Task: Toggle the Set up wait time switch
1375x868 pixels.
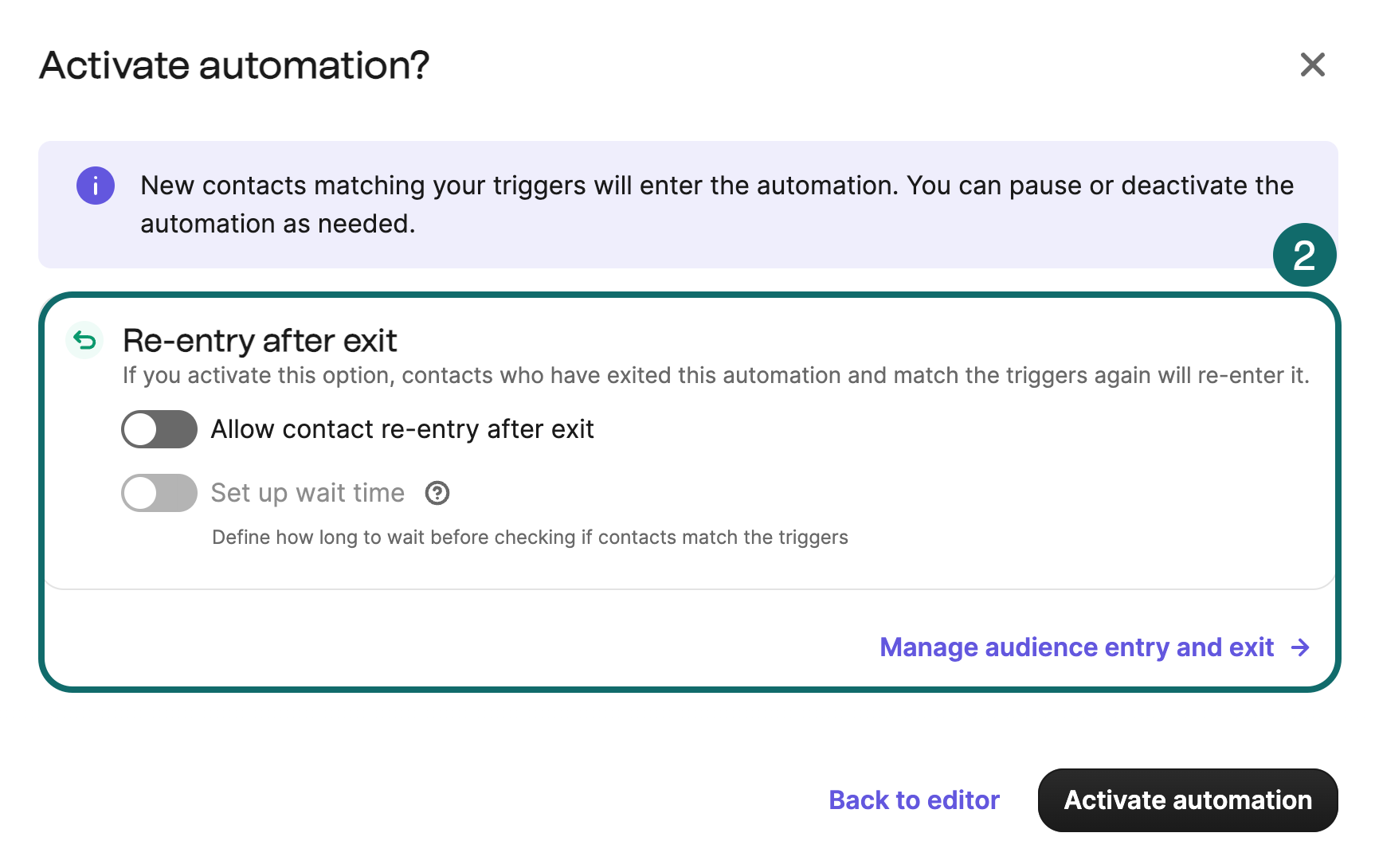Action: [159, 493]
